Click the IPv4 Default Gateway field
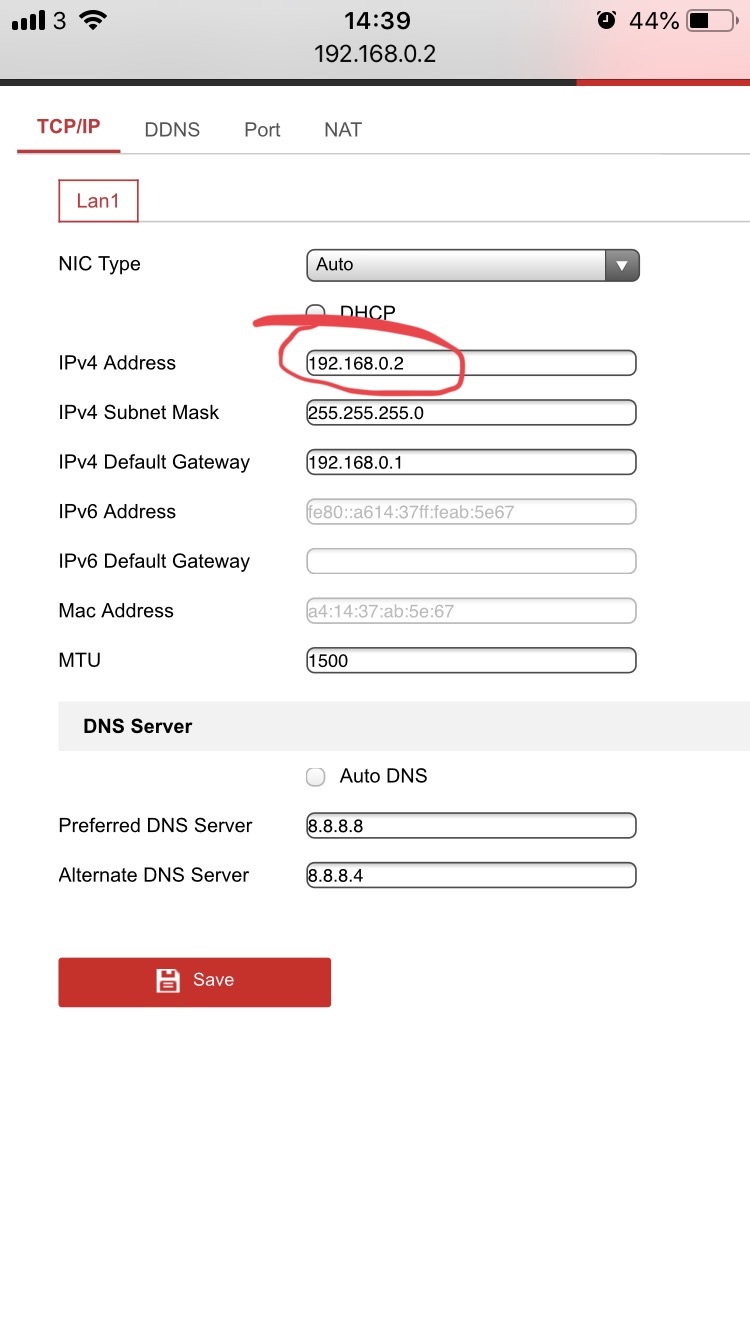 471,462
